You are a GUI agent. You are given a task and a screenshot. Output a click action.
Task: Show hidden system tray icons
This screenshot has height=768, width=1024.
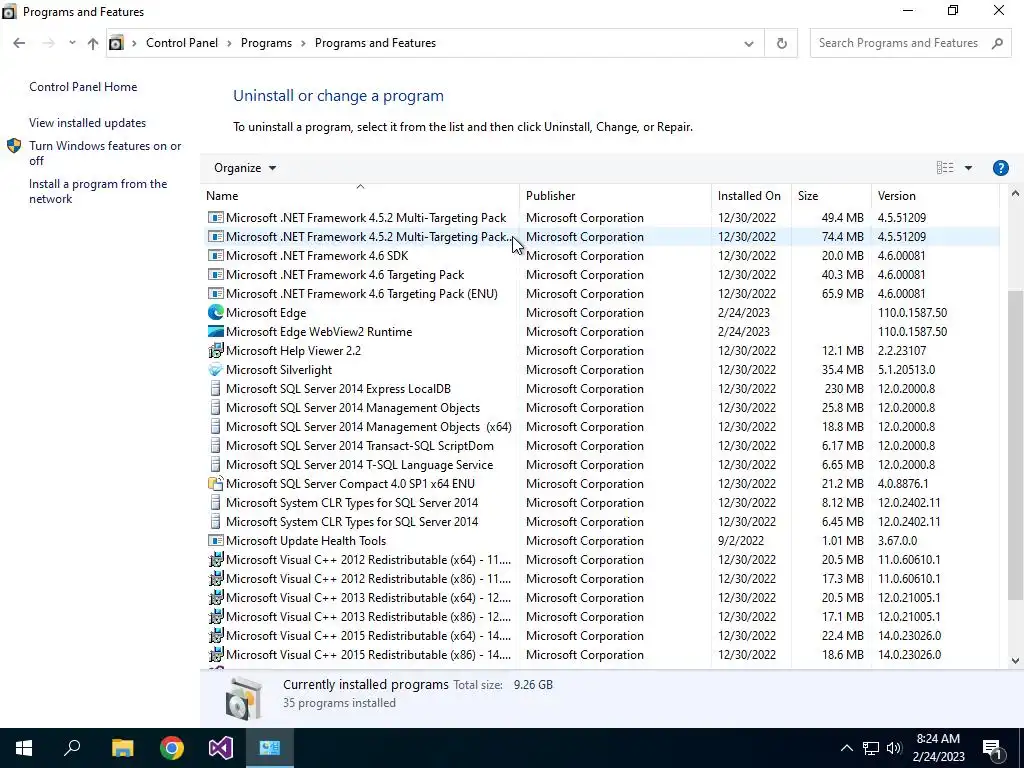[x=846, y=748]
